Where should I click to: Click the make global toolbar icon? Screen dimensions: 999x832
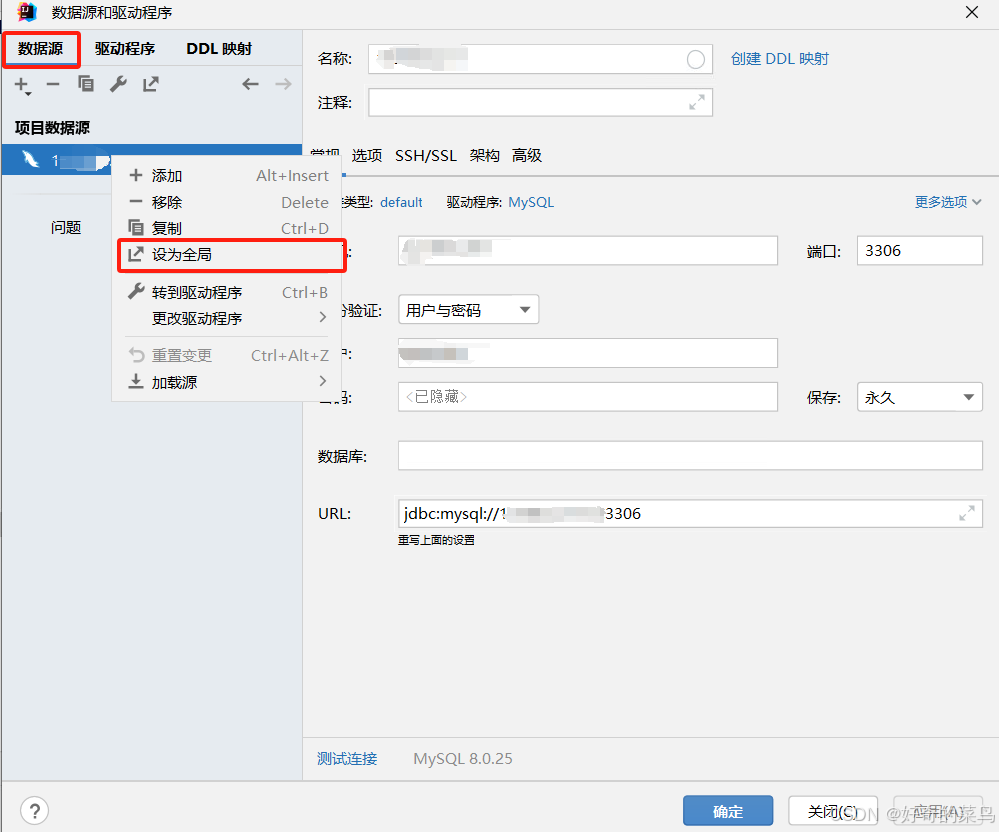click(x=151, y=84)
